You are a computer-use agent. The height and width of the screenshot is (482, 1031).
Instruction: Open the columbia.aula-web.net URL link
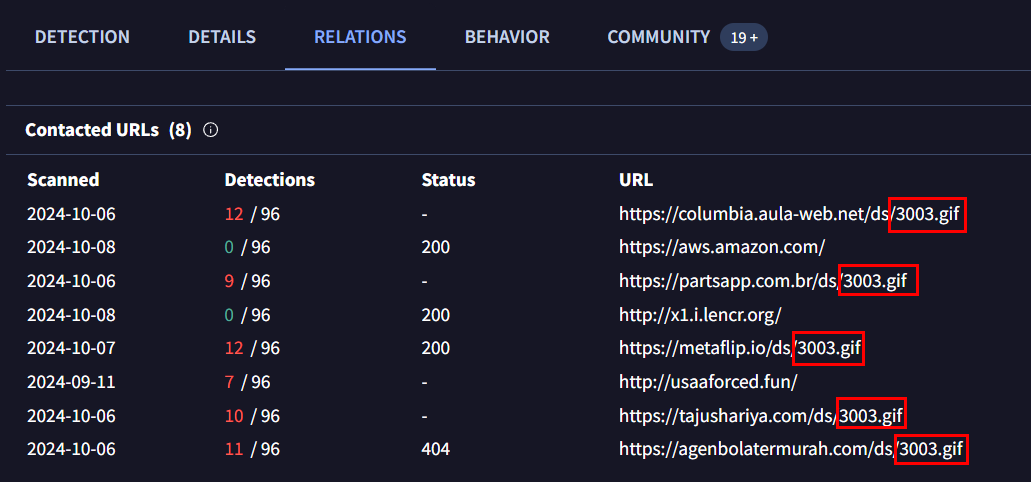point(792,214)
